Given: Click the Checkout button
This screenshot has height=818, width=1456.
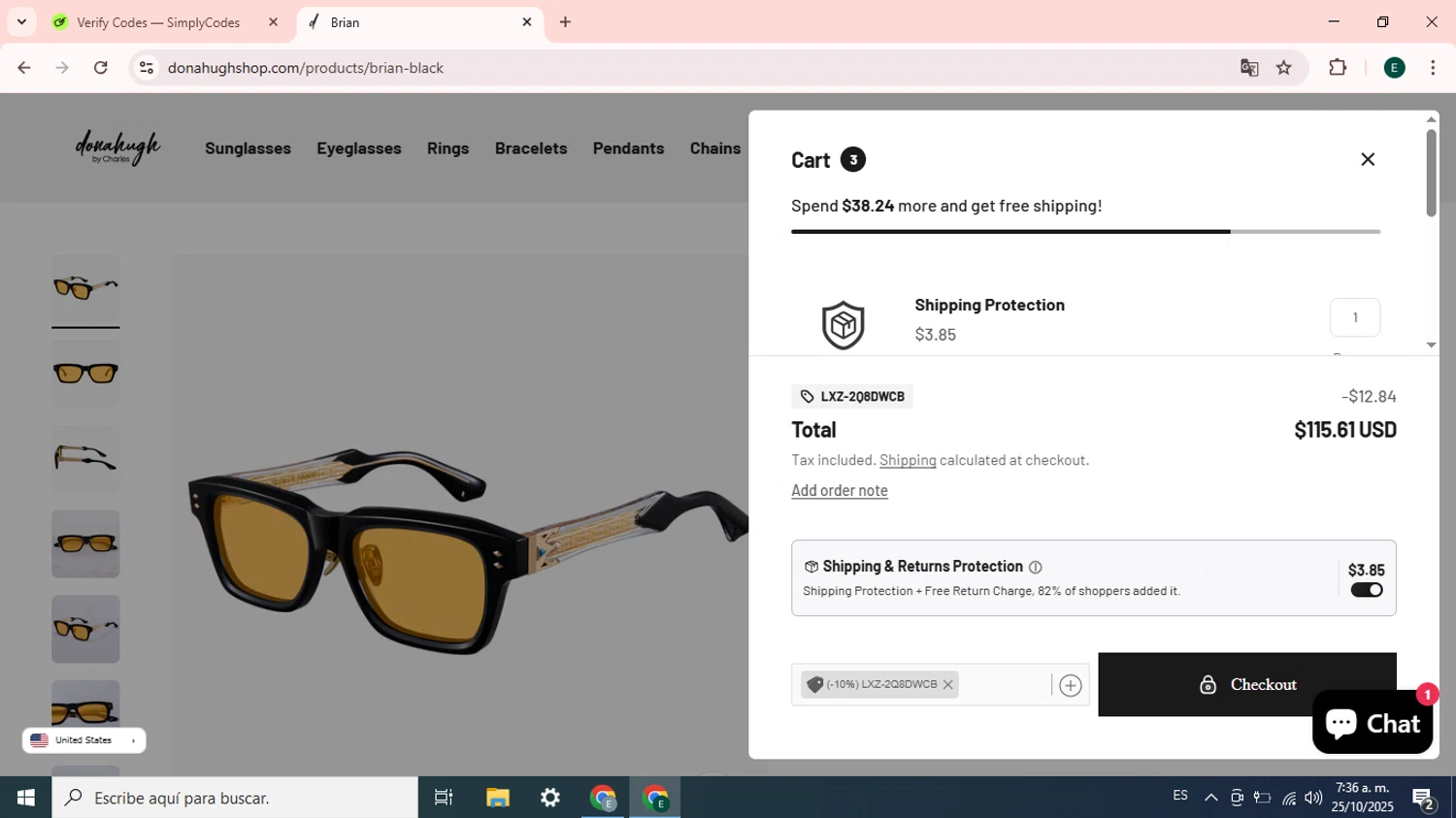Looking at the screenshot, I should [x=1247, y=685].
